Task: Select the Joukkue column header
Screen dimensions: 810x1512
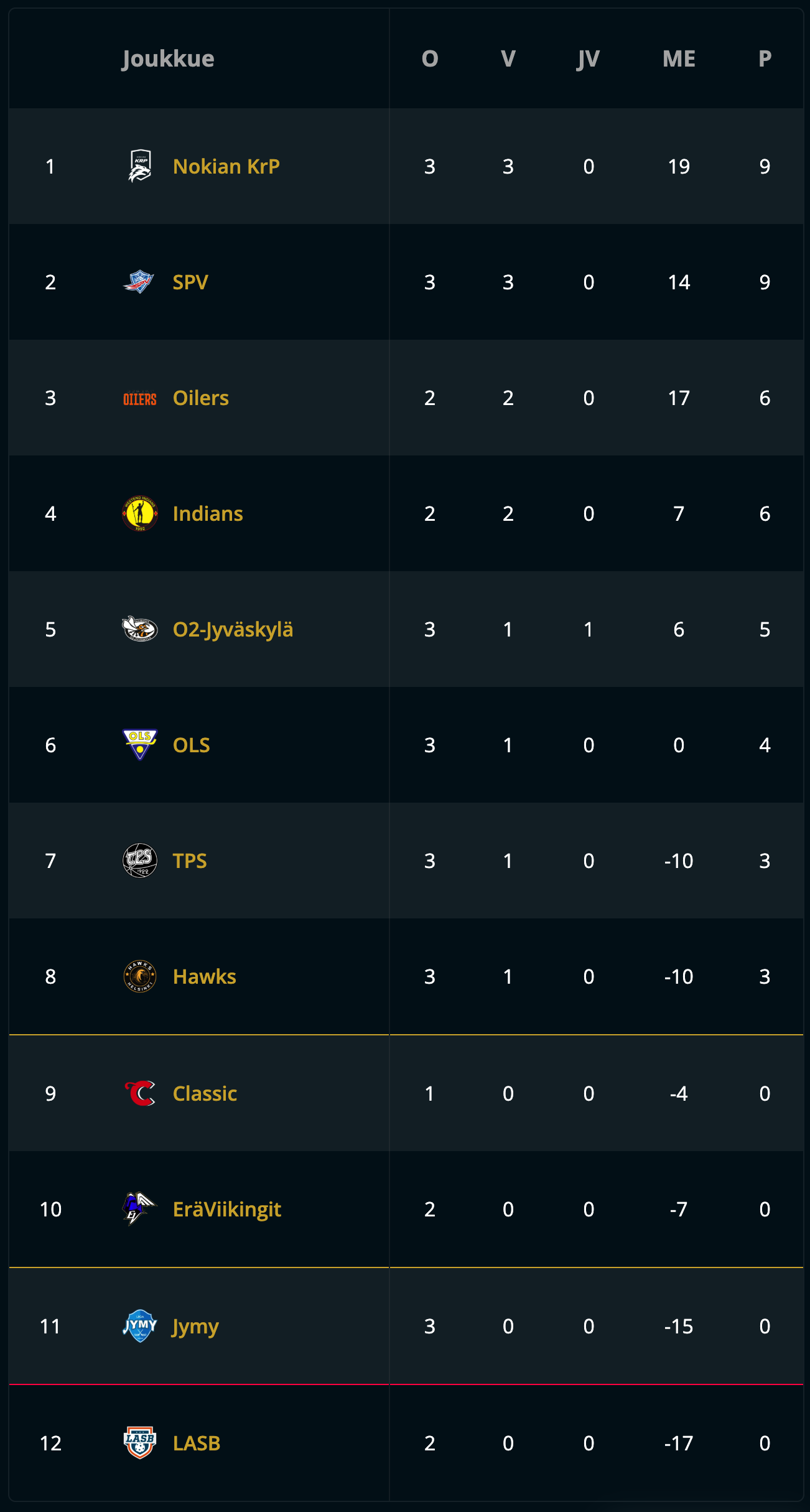Action: tap(169, 58)
